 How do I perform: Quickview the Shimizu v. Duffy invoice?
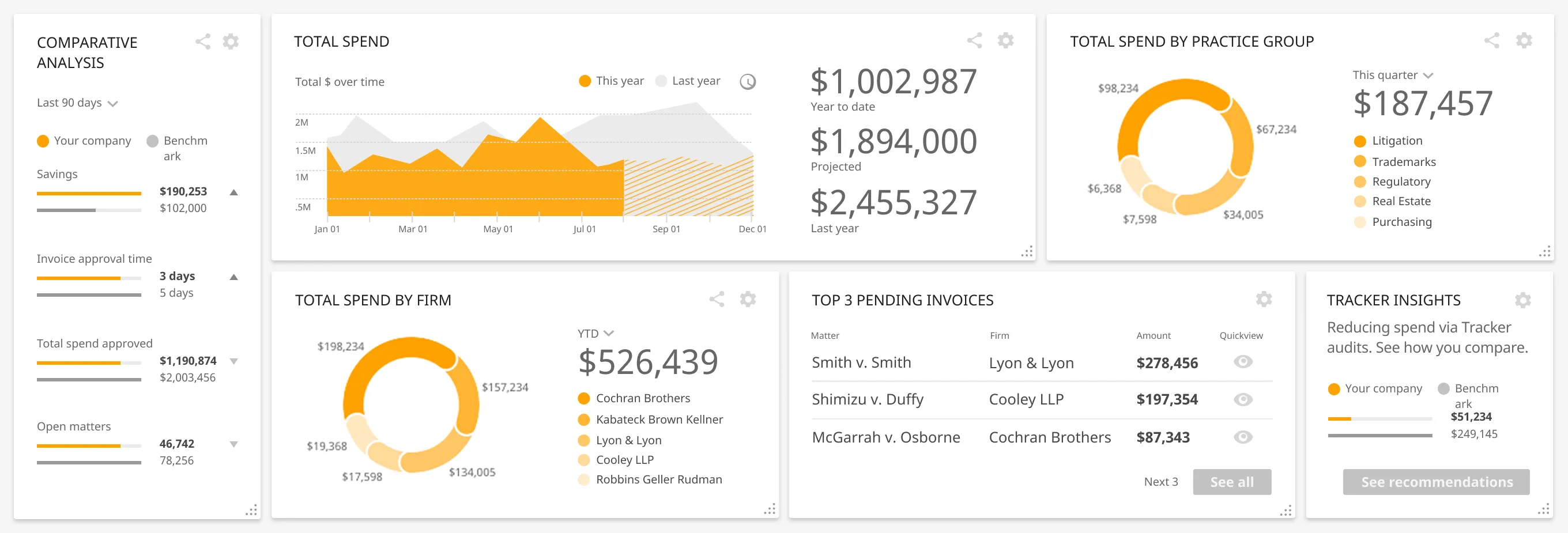[1242, 399]
